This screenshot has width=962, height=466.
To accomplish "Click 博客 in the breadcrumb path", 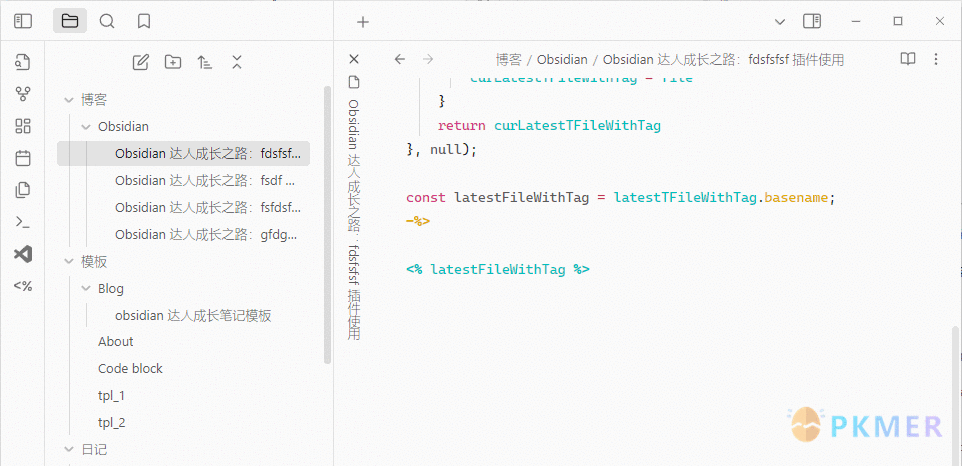I will [x=509, y=59].
